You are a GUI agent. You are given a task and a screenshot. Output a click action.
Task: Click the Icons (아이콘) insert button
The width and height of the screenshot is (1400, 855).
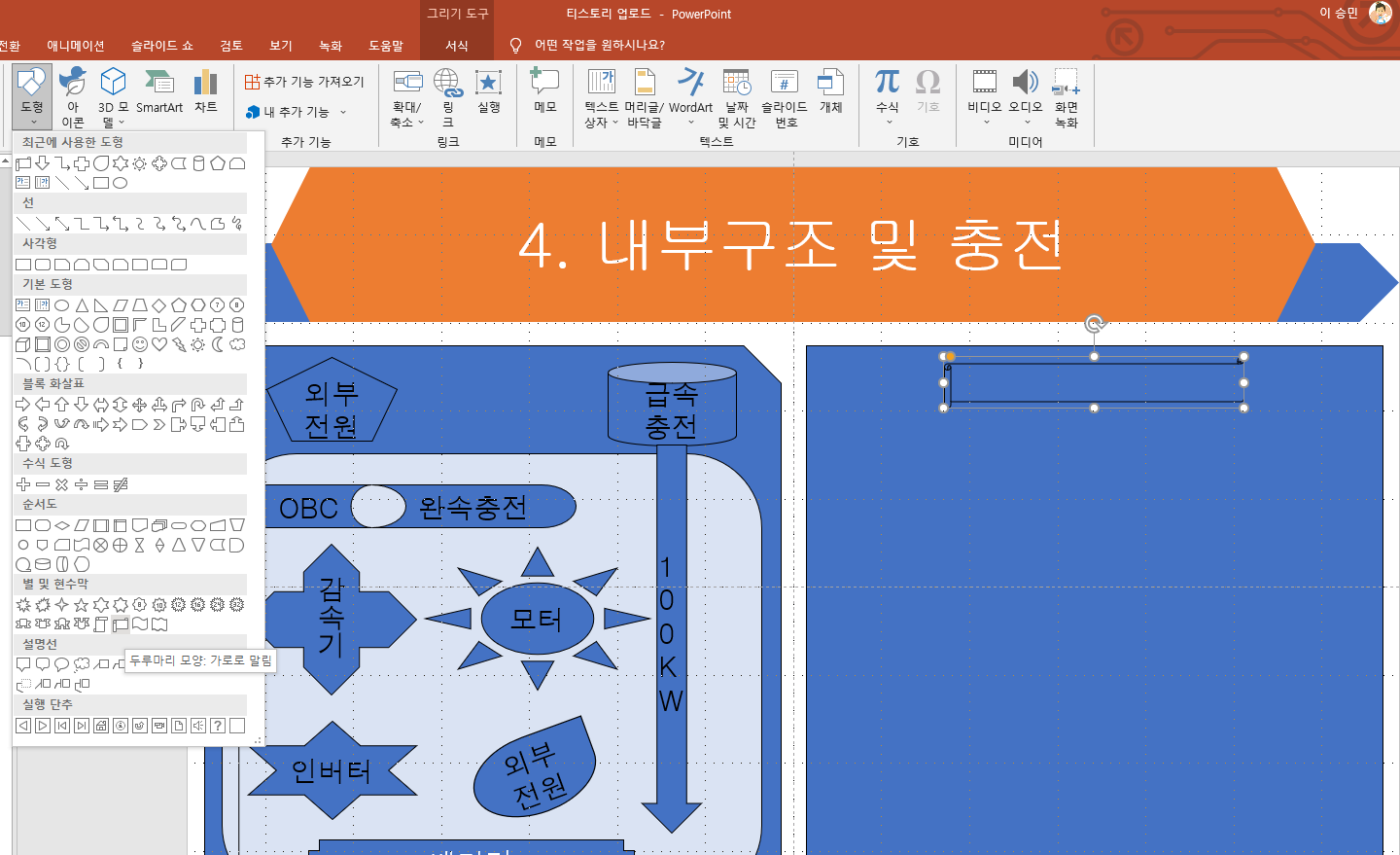click(x=73, y=97)
